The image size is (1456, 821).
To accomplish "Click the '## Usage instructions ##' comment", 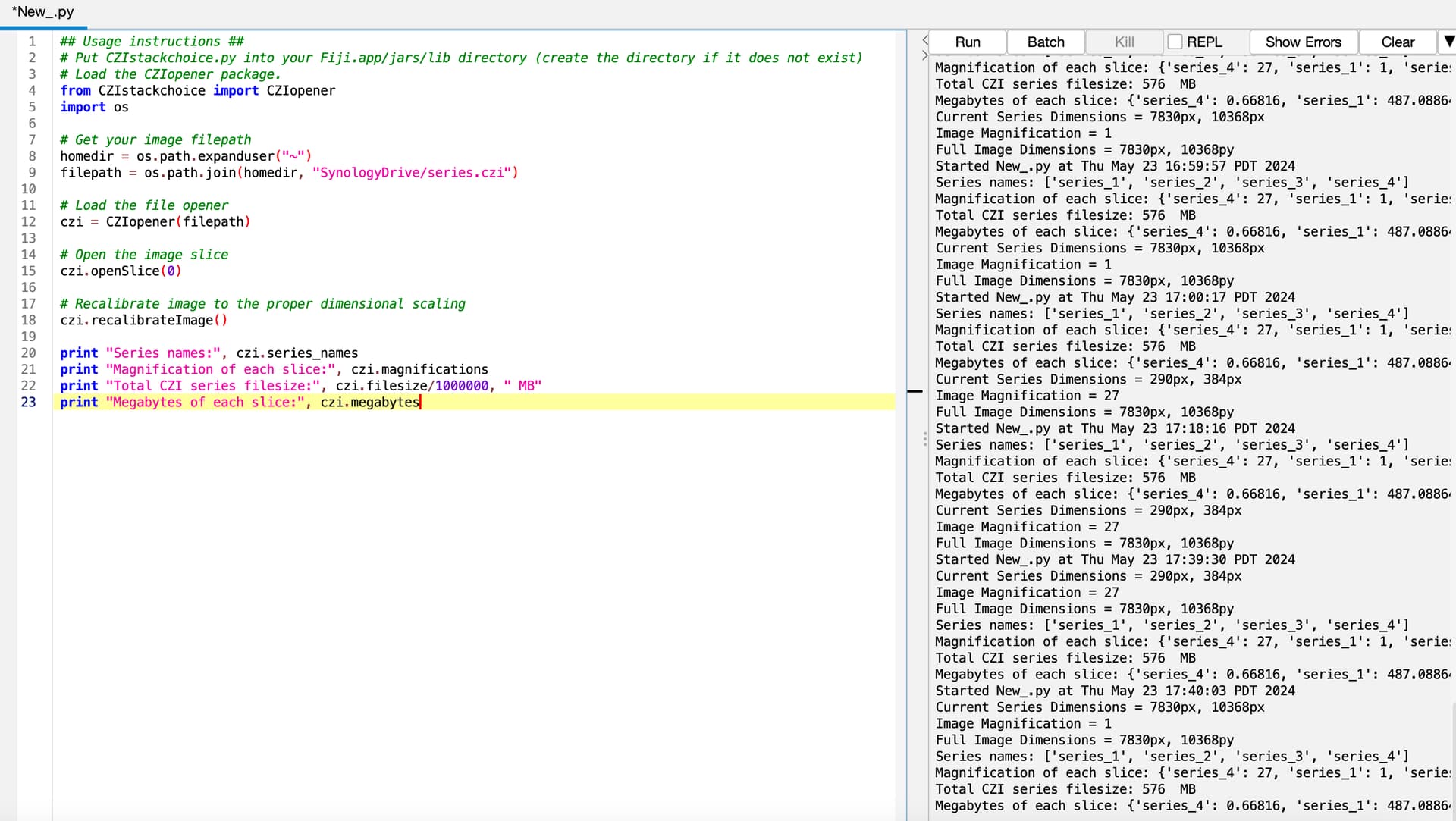I will (152, 41).
